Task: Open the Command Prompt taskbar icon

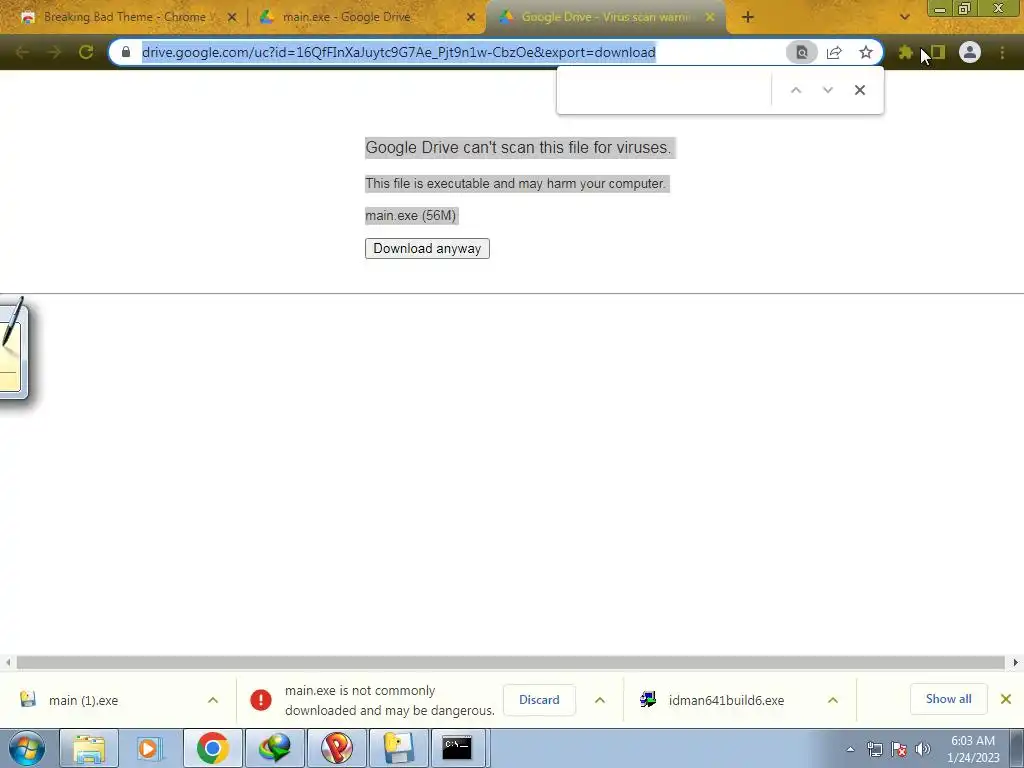Action: pyautogui.click(x=457, y=748)
